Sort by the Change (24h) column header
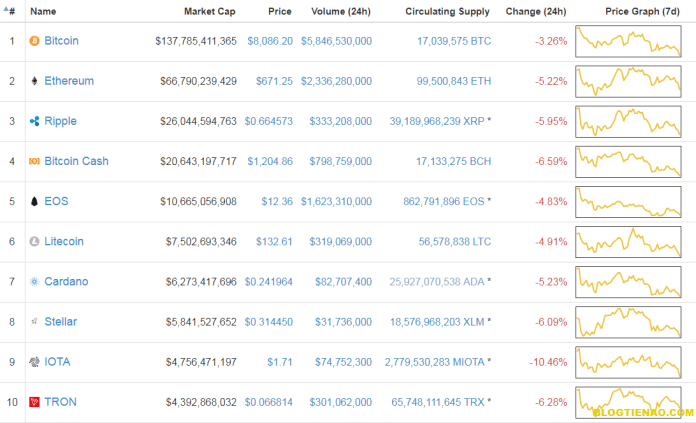The height and width of the screenshot is (423, 696). point(536,11)
